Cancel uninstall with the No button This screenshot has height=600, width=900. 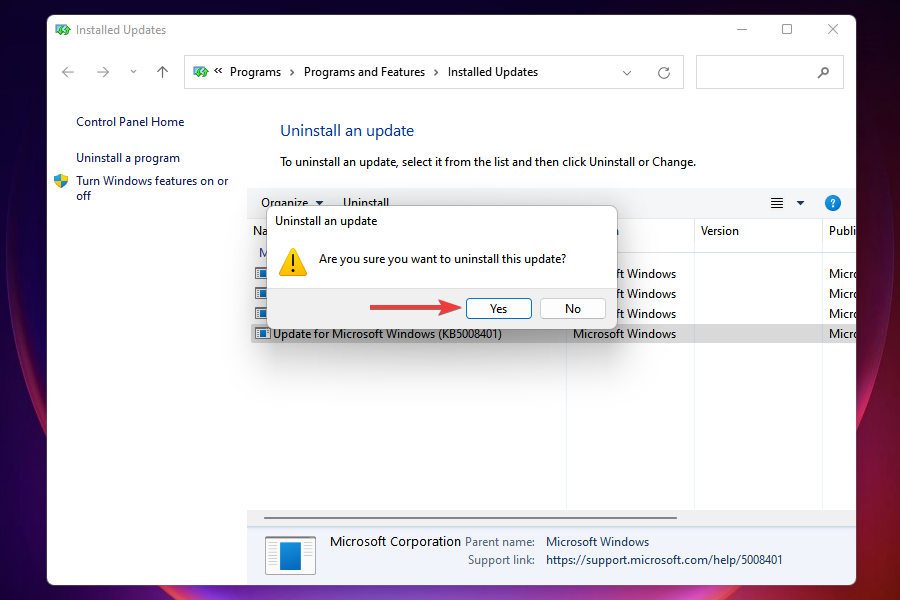coord(572,308)
